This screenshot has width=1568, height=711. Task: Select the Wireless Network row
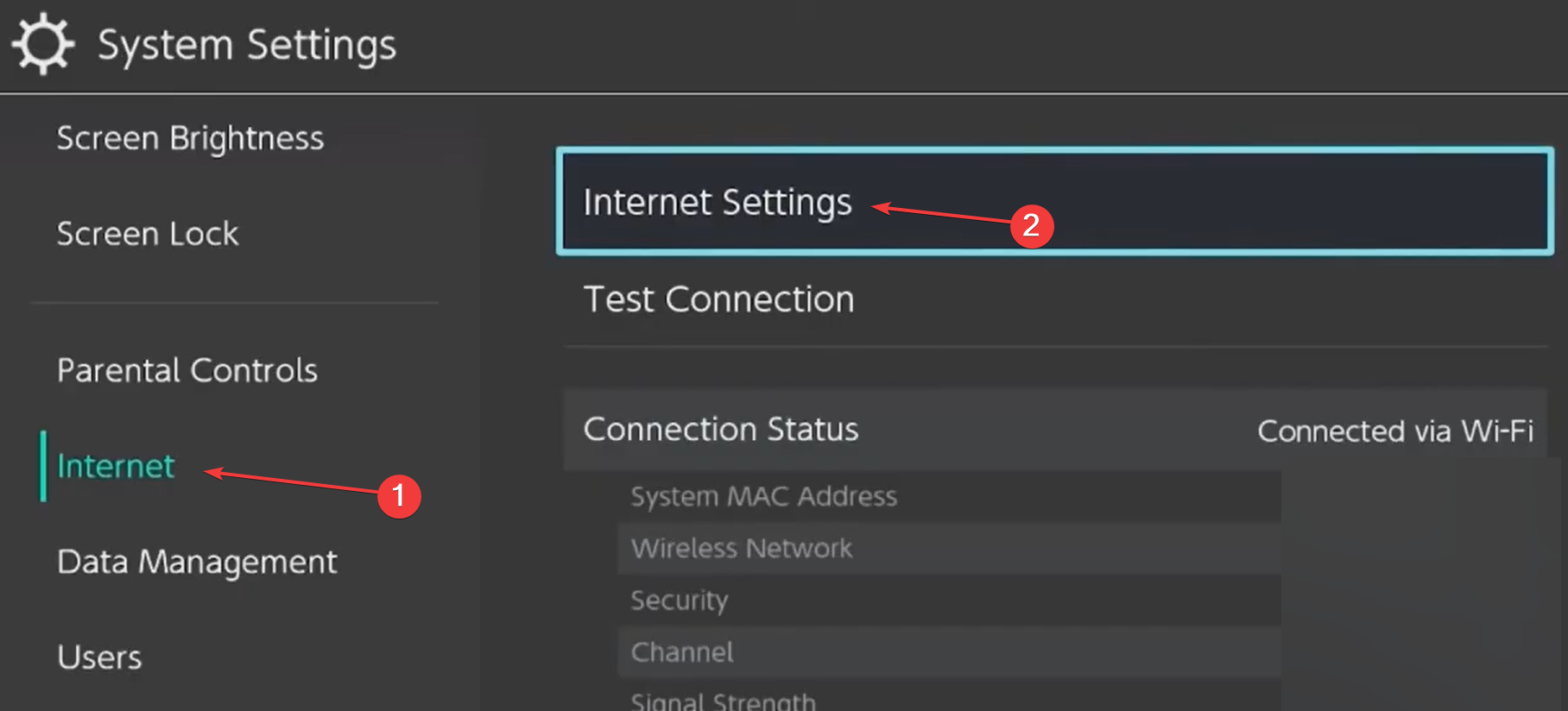pyautogui.click(x=949, y=548)
